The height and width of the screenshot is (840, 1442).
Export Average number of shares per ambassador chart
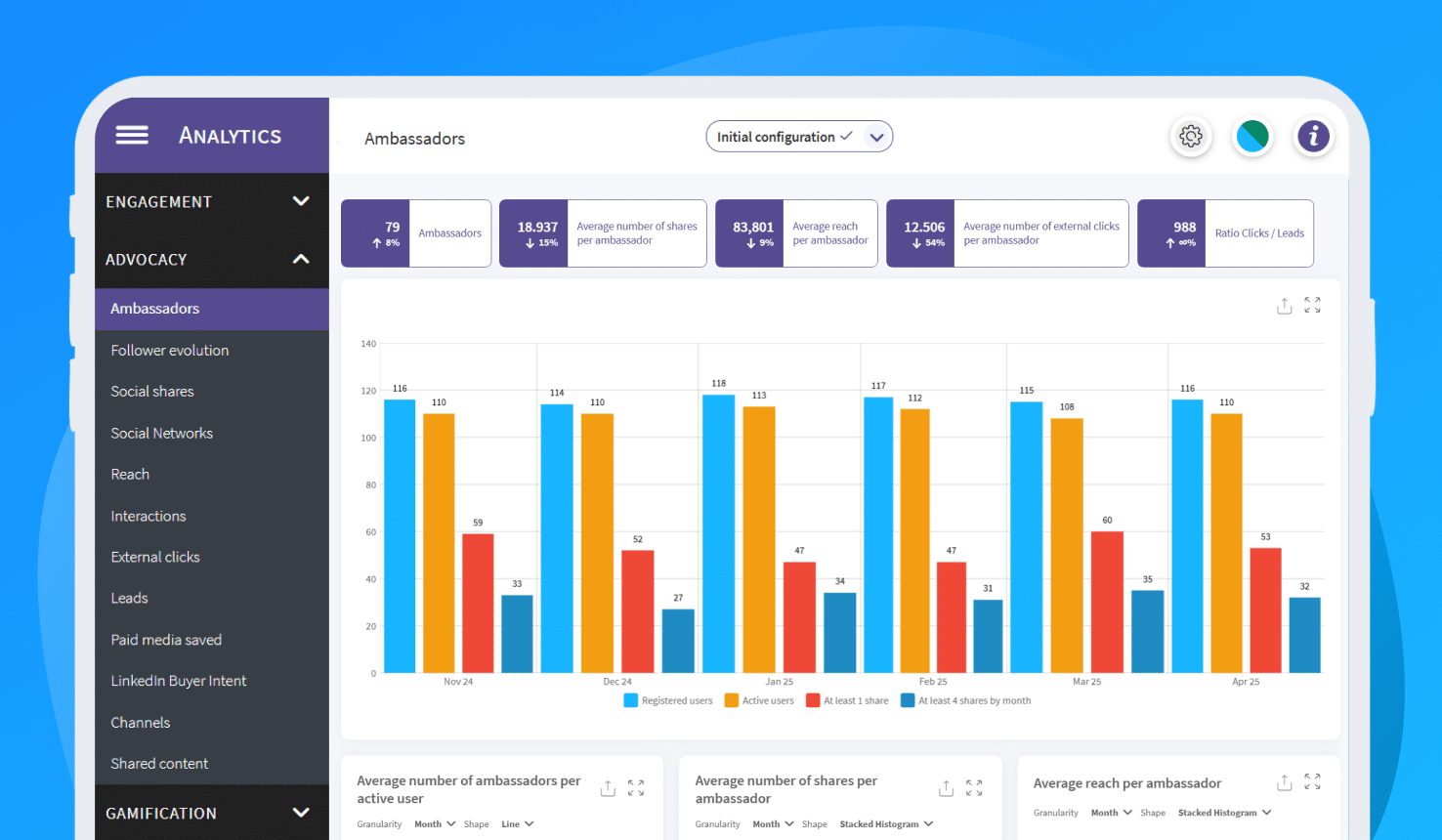(x=946, y=788)
